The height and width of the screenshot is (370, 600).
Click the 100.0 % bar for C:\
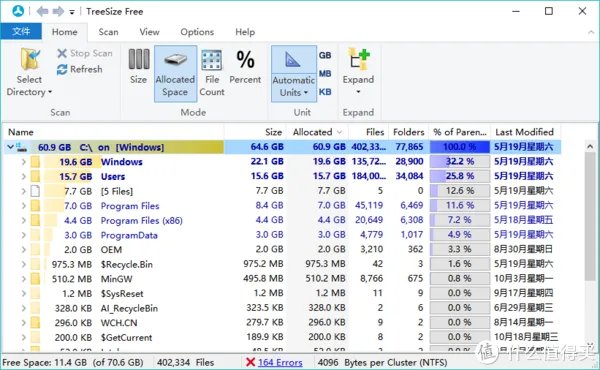click(460, 147)
